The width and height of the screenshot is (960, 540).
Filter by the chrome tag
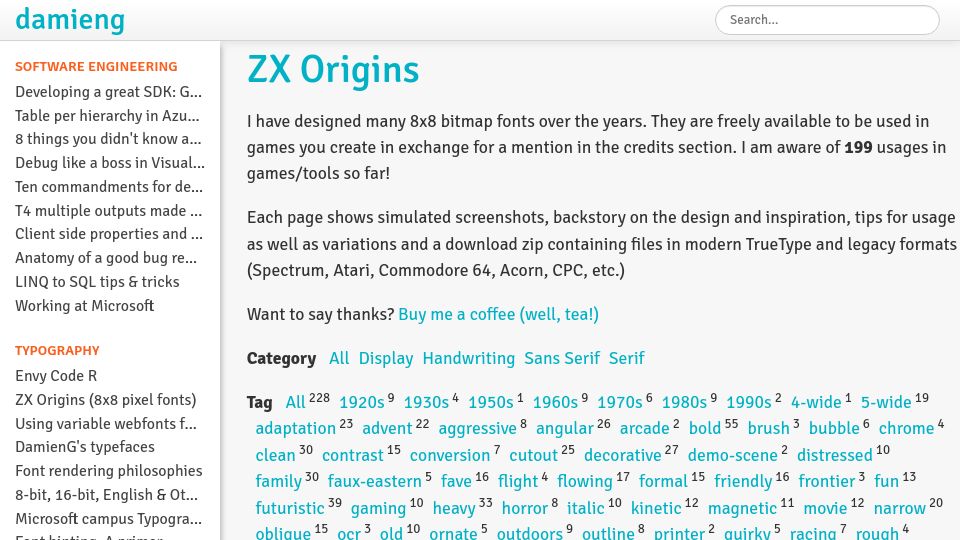point(907,429)
